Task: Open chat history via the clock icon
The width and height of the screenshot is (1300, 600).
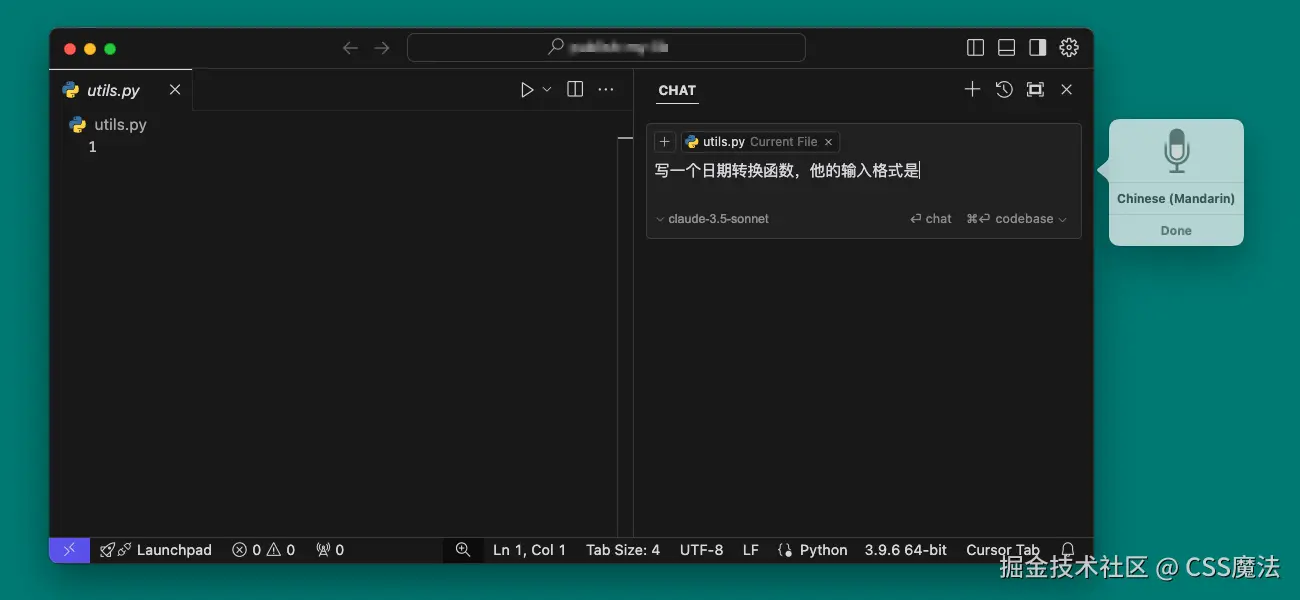Action: click(1004, 89)
